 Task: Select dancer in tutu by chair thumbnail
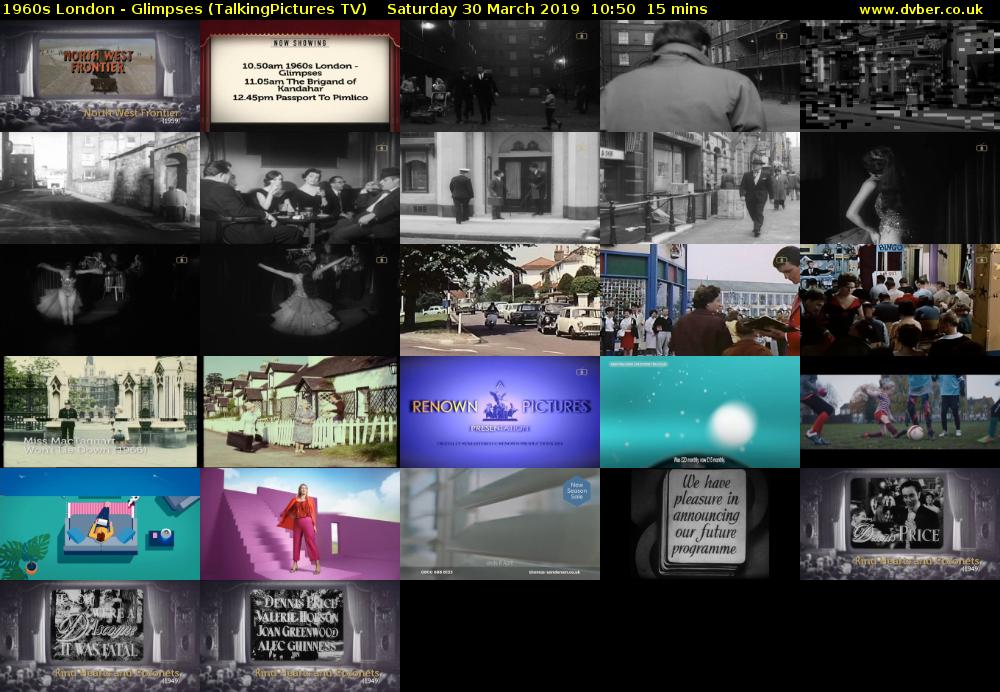point(99,300)
